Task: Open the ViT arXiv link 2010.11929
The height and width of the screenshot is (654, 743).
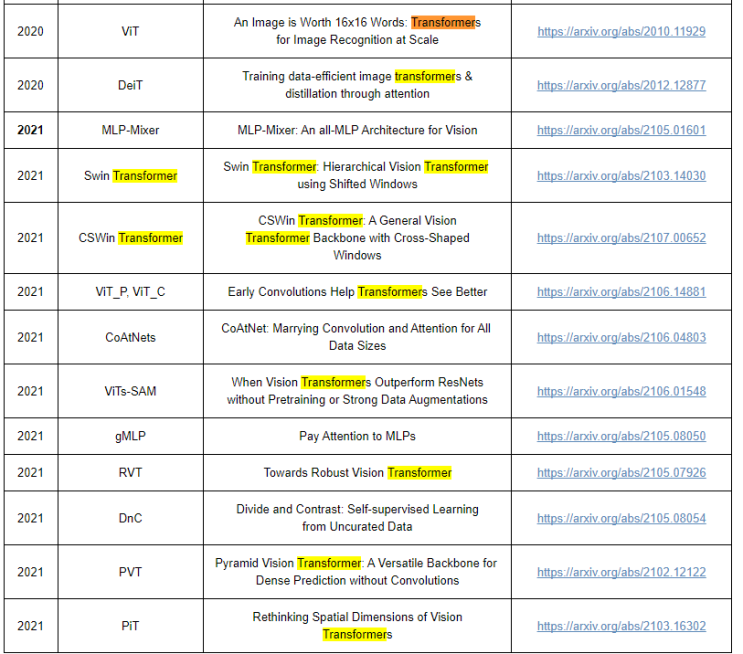Action: tap(621, 31)
